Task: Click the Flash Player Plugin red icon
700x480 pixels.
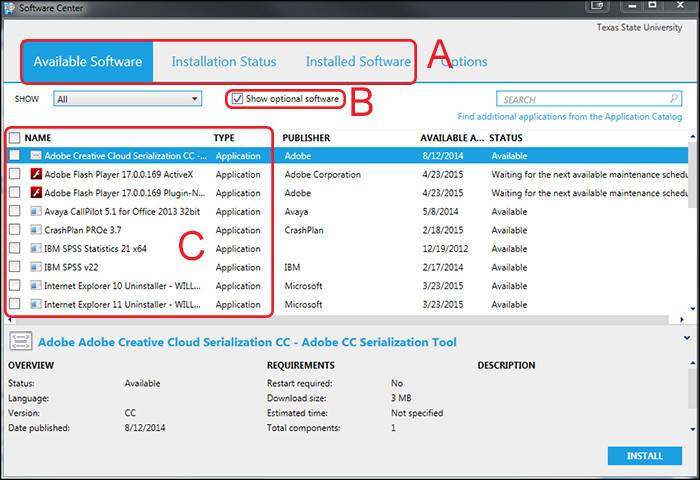Action: point(36,193)
